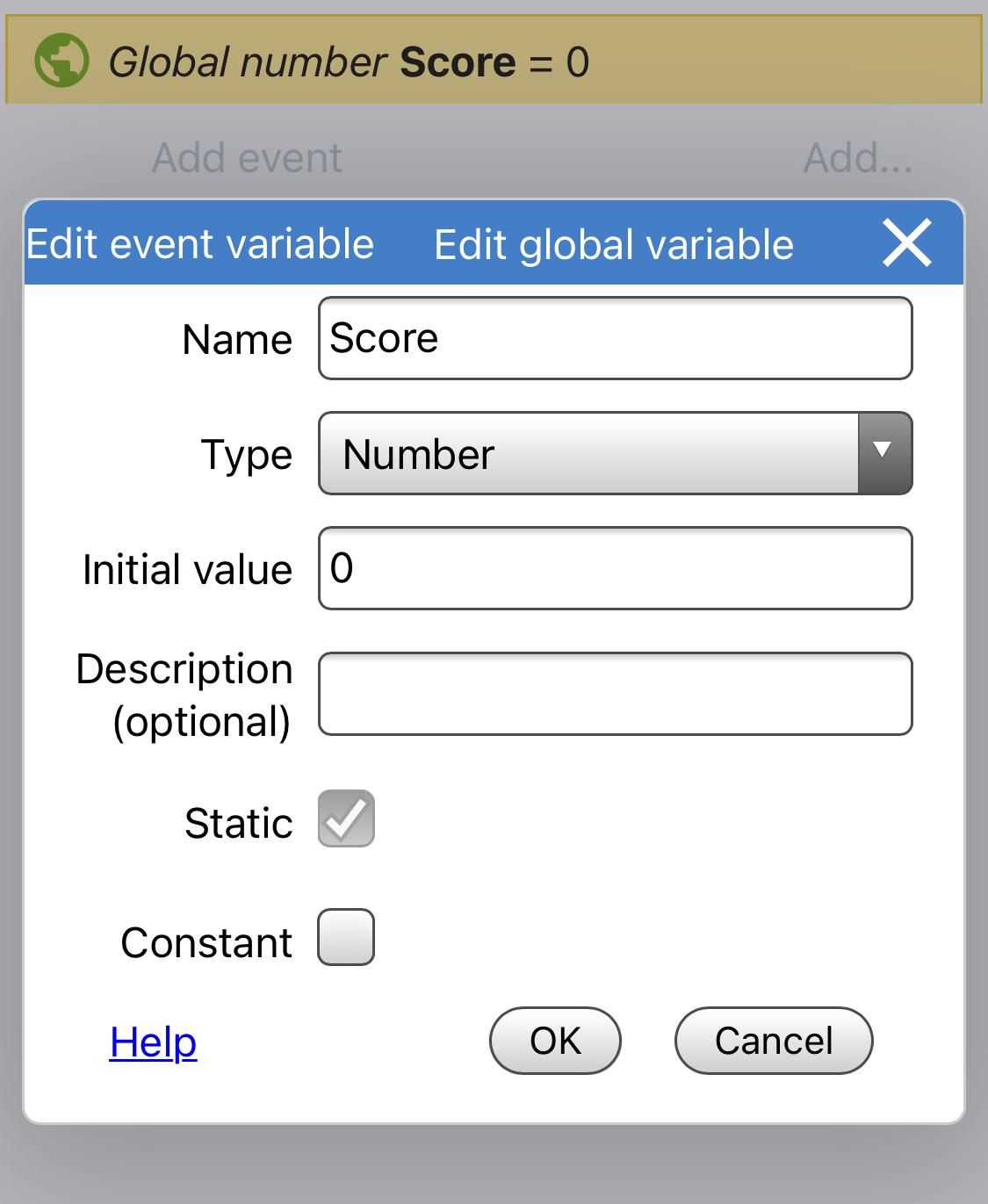Click the Edit event variable title
988x1204 pixels.
(x=200, y=244)
